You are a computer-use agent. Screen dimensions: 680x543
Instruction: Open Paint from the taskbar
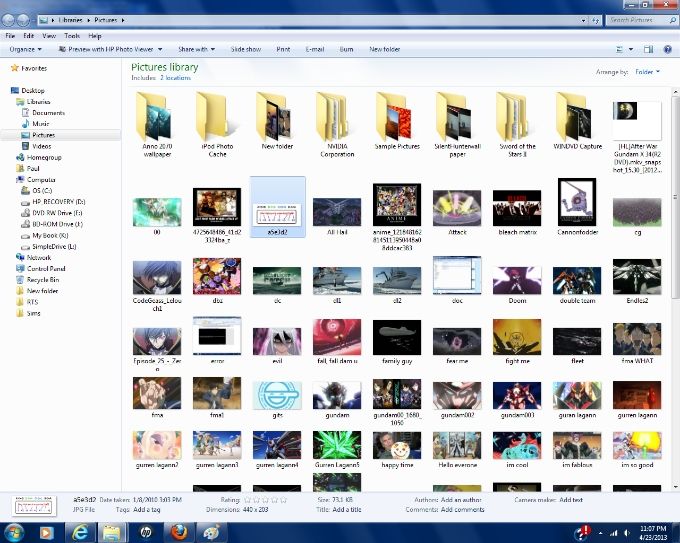[212, 533]
